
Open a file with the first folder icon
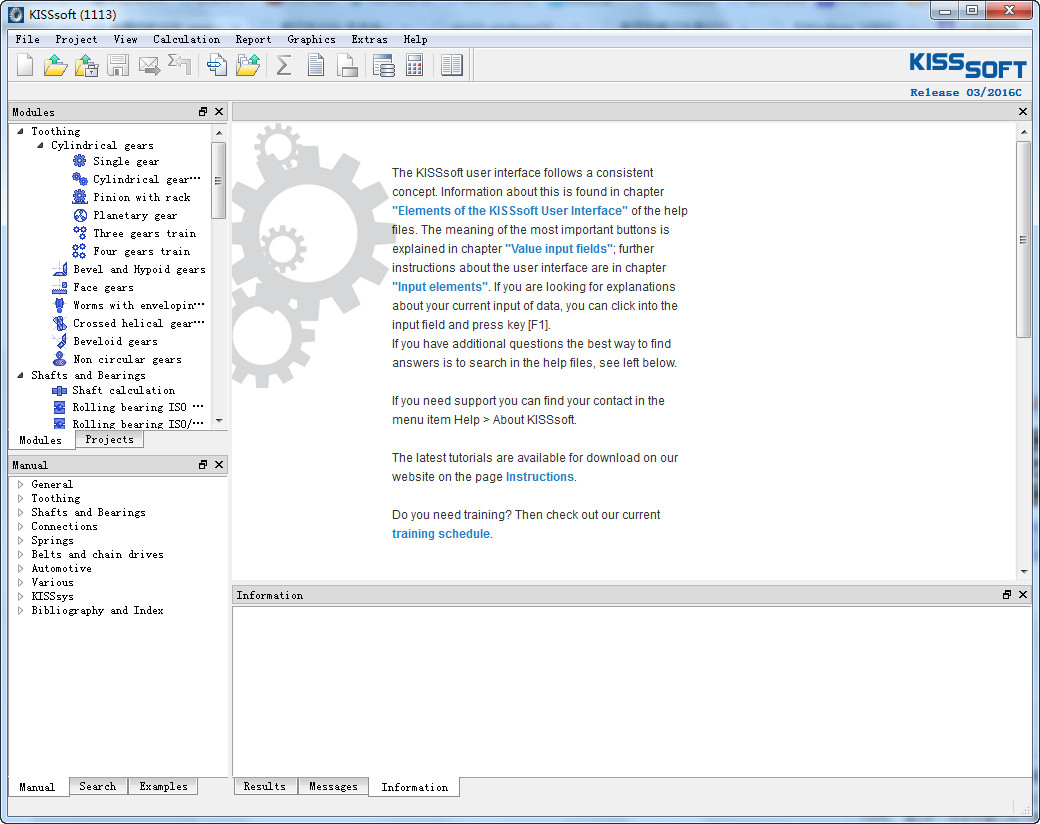point(56,65)
